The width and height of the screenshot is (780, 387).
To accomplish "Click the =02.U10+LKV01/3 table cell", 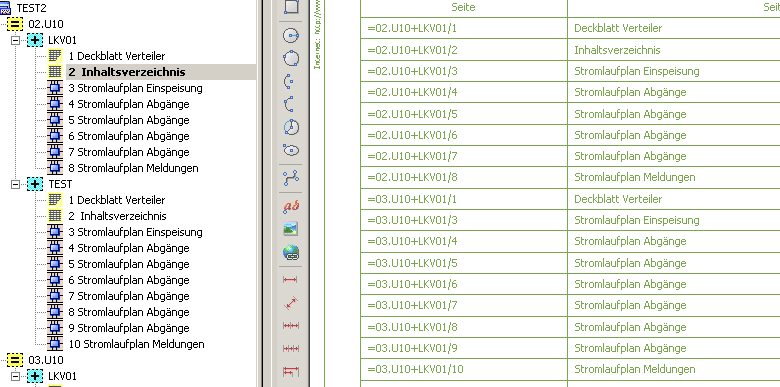I will (x=464, y=71).
